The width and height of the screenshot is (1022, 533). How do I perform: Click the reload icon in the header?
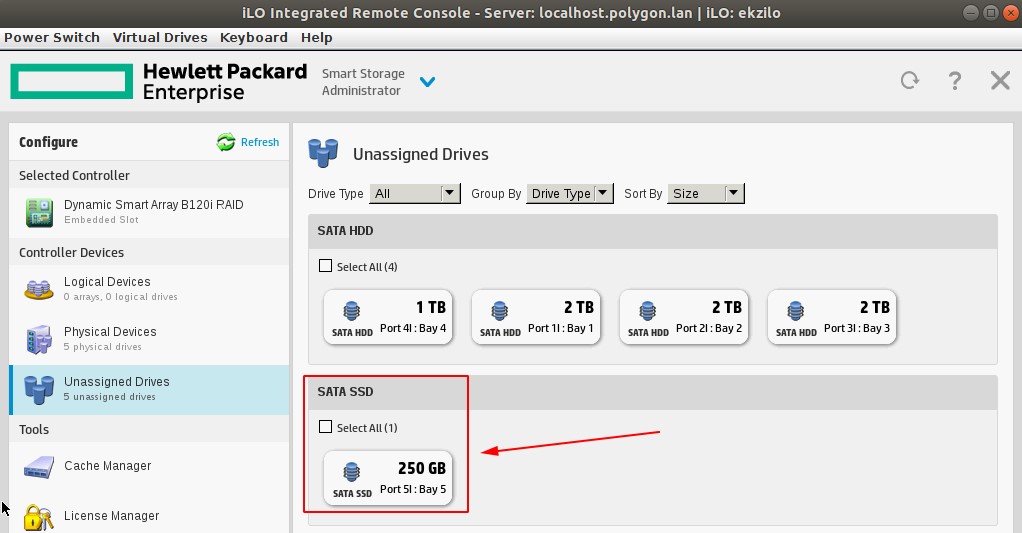pyautogui.click(x=909, y=81)
